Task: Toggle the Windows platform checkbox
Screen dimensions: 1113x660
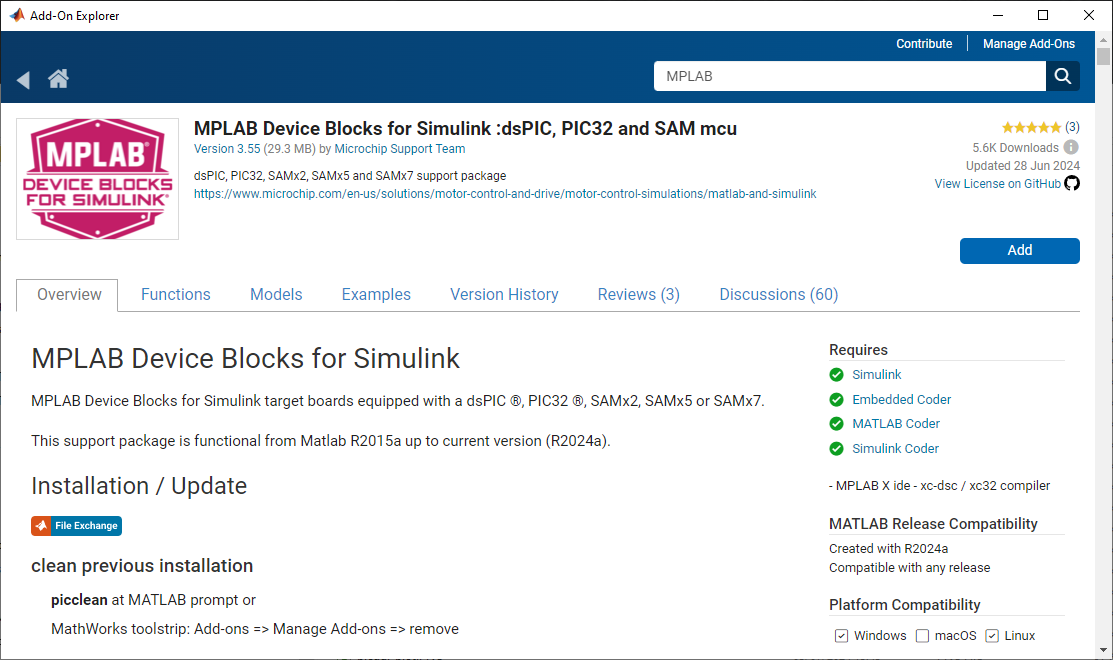Action: point(841,636)
